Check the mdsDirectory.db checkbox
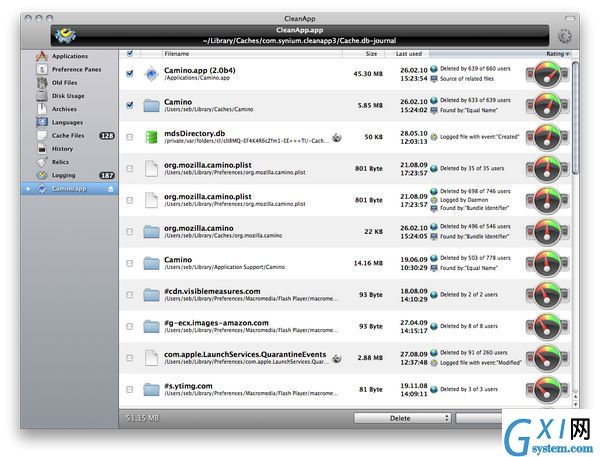 (x=130, y=137)
